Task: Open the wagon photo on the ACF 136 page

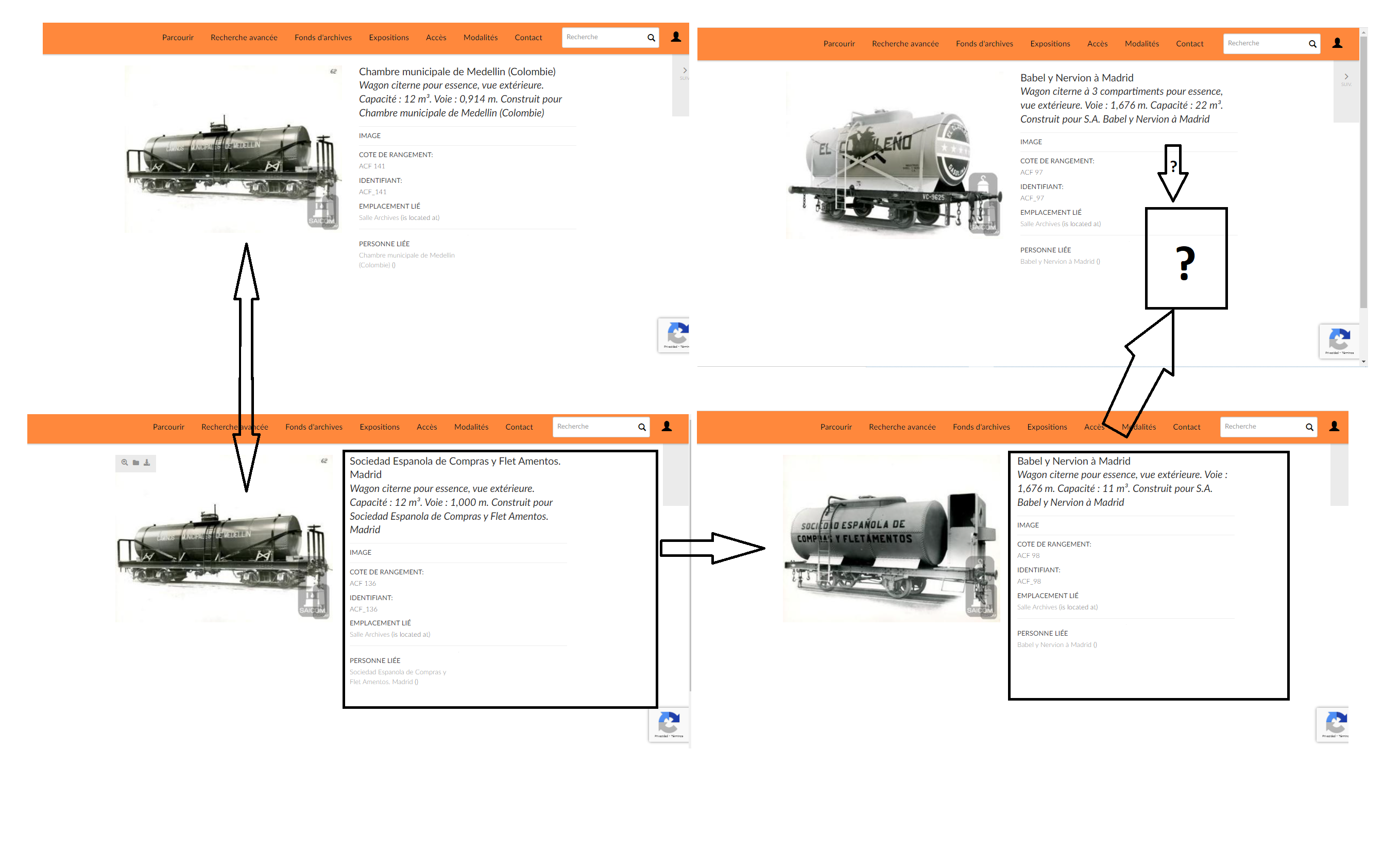Action: 223,539
